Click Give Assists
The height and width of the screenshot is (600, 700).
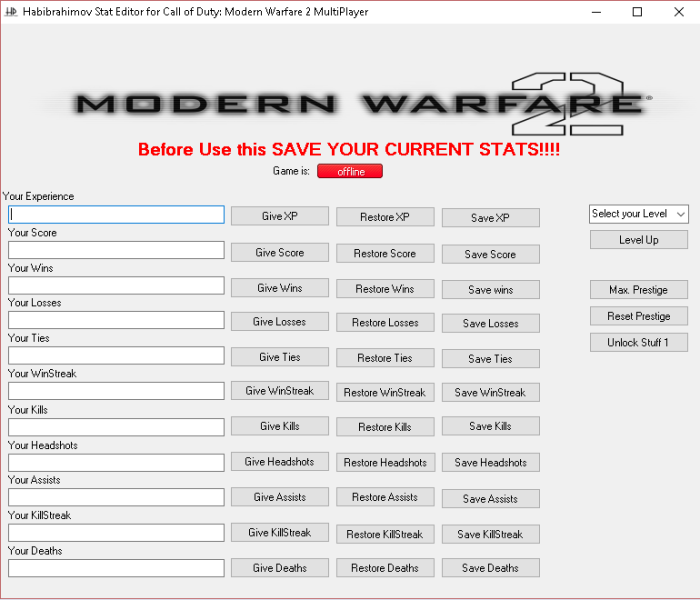280,497
